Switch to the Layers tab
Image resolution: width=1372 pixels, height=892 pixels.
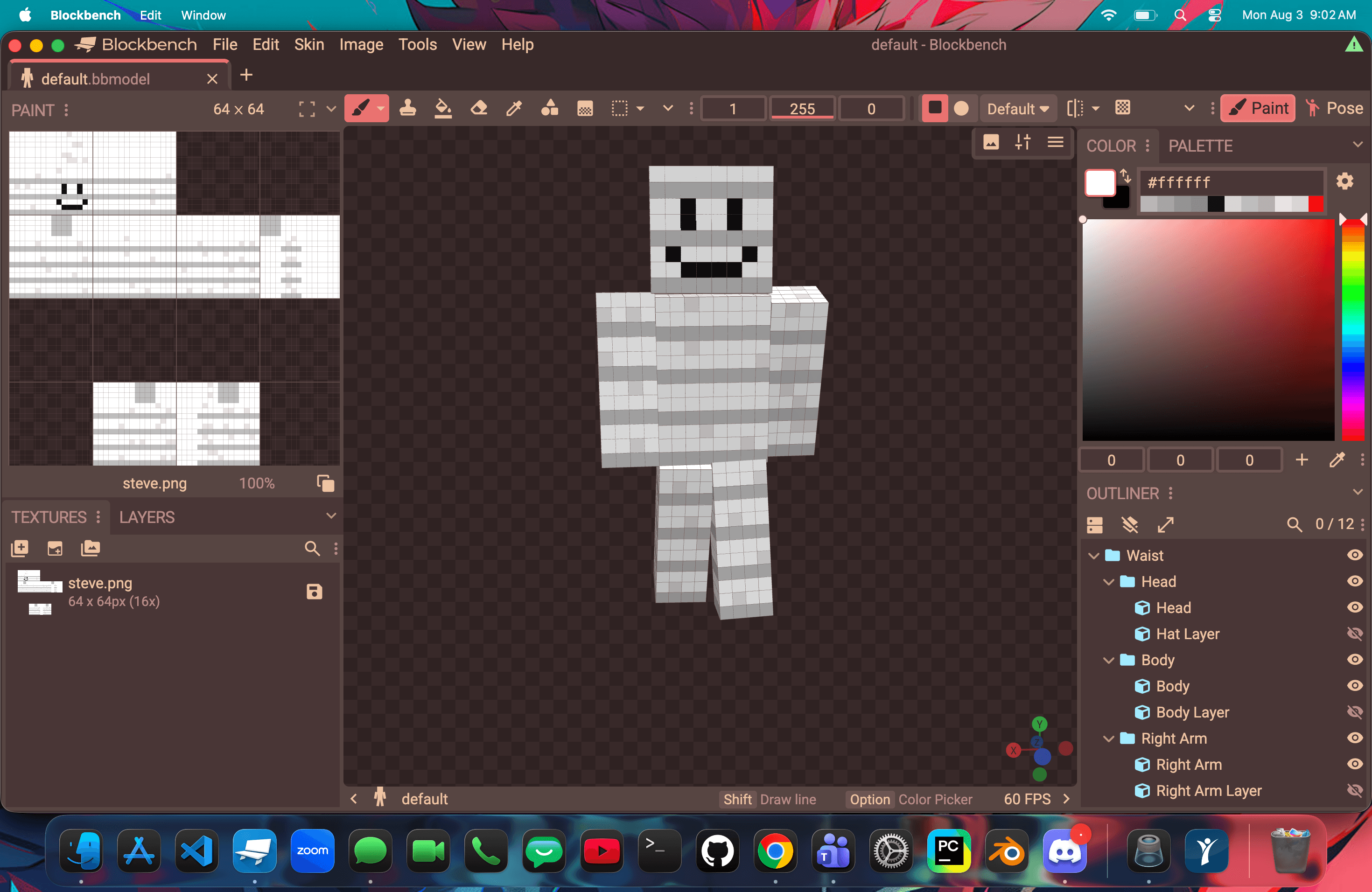147,517
